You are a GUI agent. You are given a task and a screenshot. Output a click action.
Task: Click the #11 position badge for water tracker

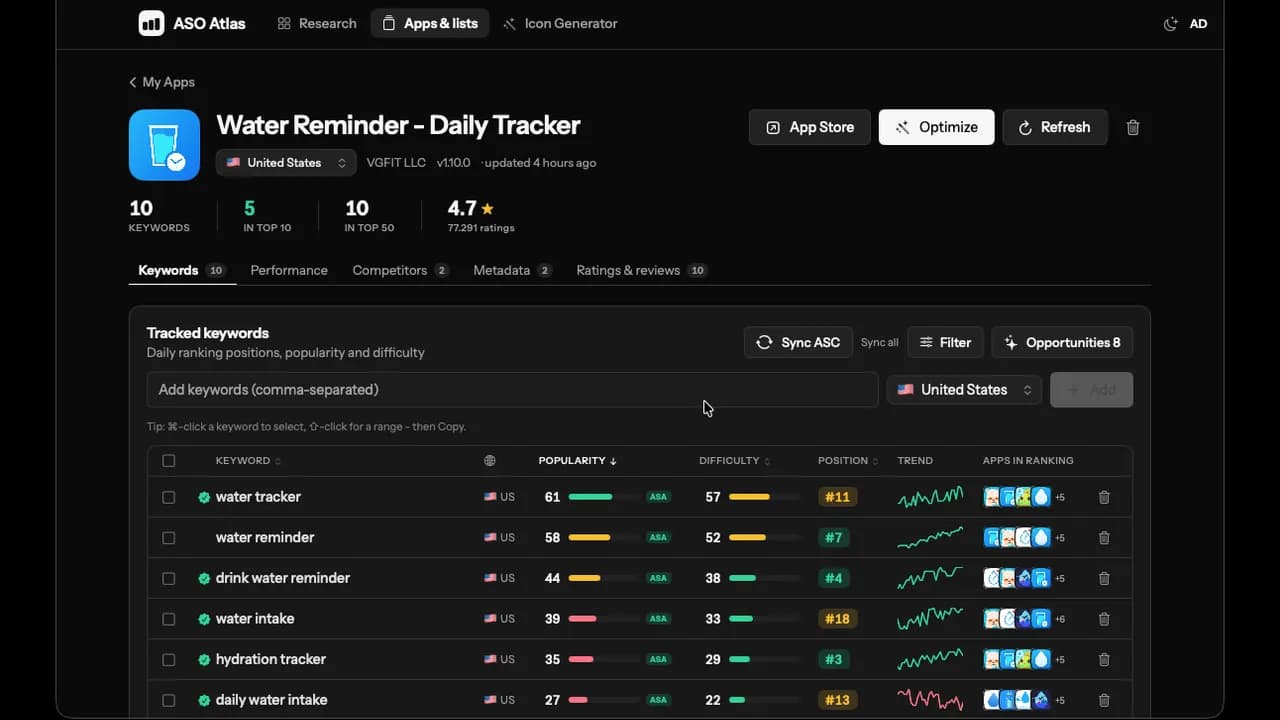click(x=837, y=497)
